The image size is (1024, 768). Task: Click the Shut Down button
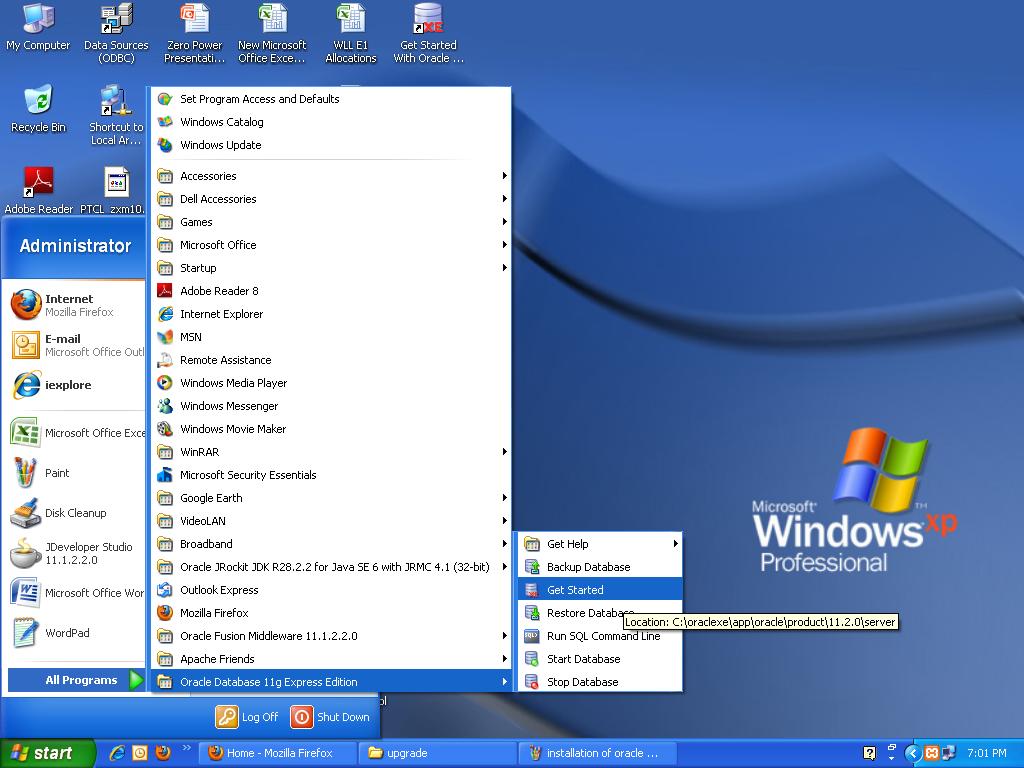point(330,717)
